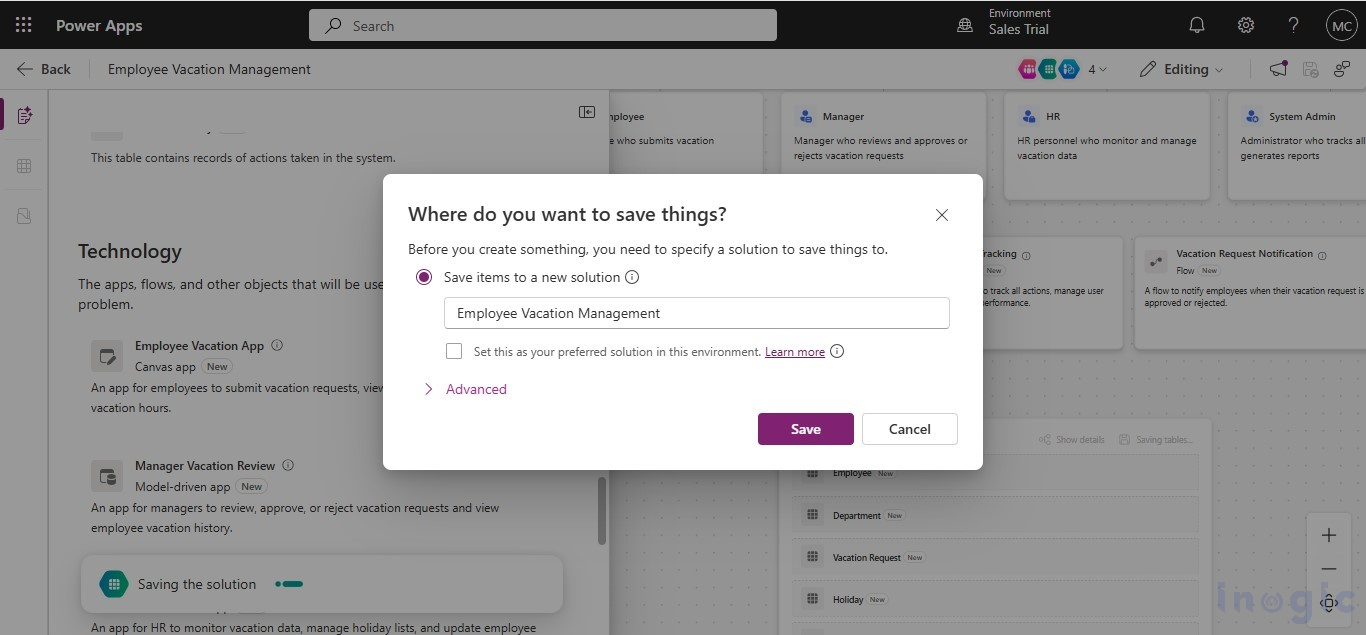Screen dimensions: 1366x635
Task: Click the Saving the solution status icon
Action: tap(114, 584)
